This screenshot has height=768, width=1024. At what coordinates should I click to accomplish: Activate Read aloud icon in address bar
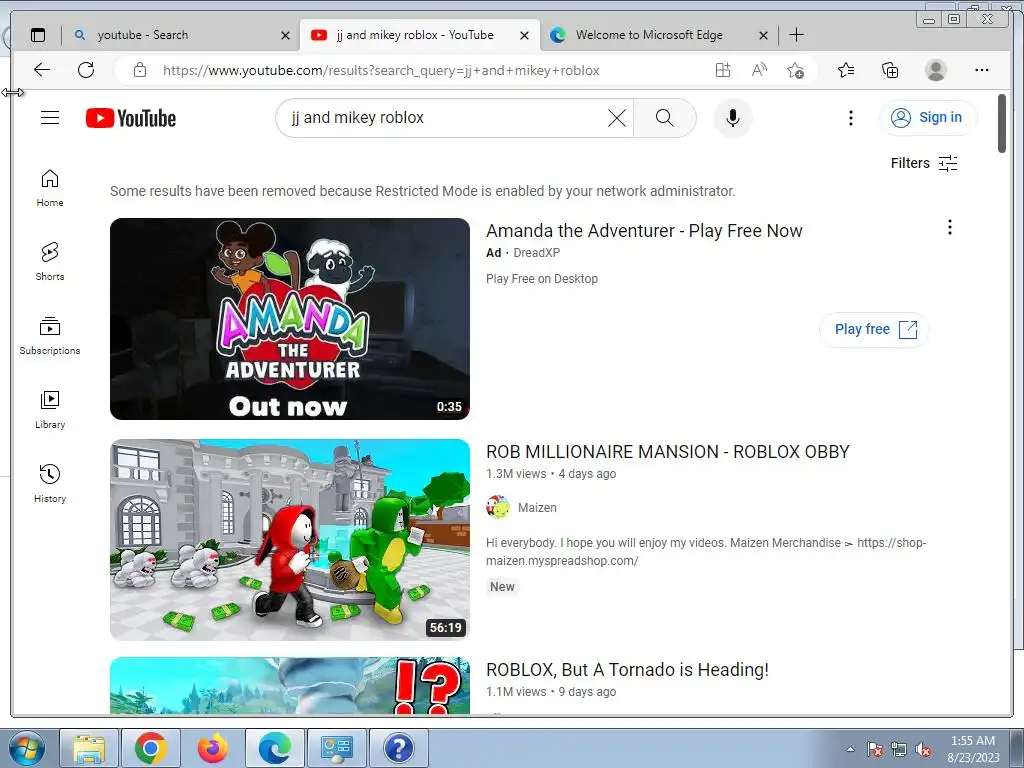click(759, 70)
